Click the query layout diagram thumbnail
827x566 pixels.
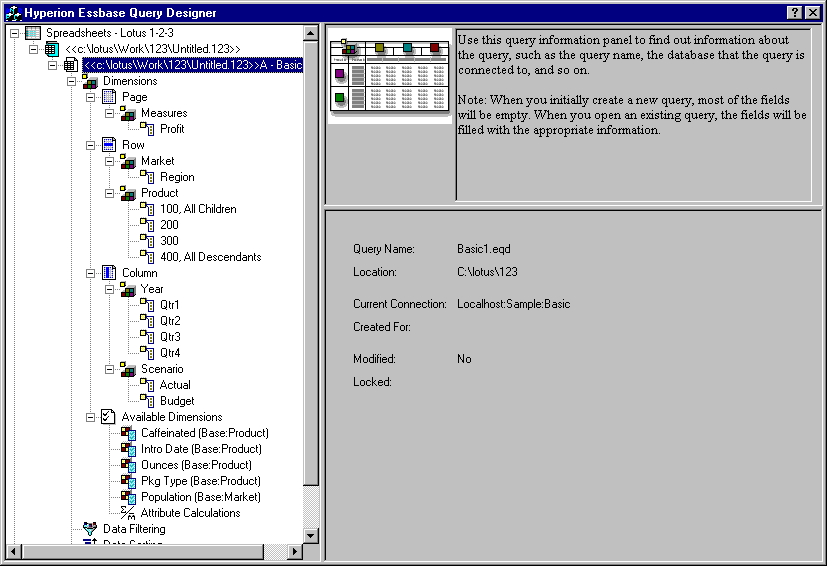(390, 76)
